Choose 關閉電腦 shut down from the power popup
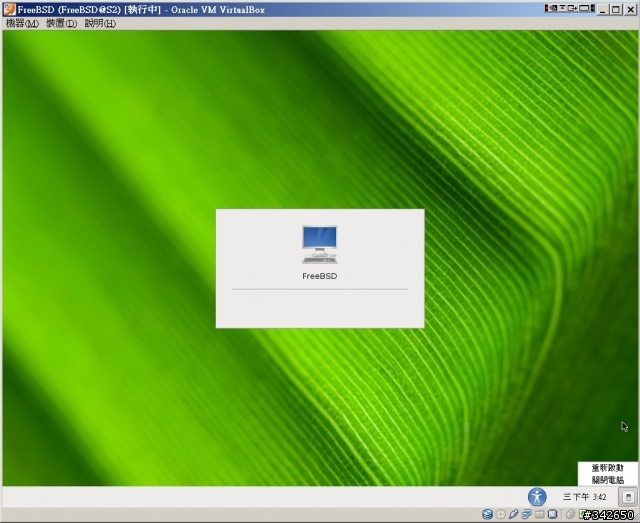The width and height of the screenshot is (640, 523). [607, 480]
